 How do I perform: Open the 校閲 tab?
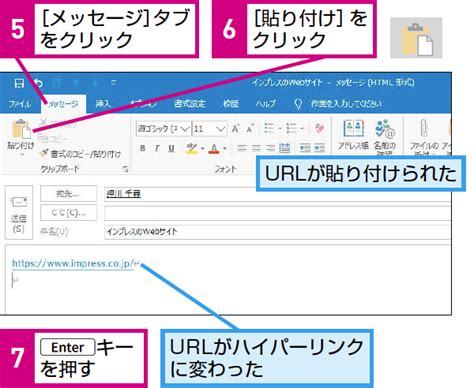[x=231, y=104]
